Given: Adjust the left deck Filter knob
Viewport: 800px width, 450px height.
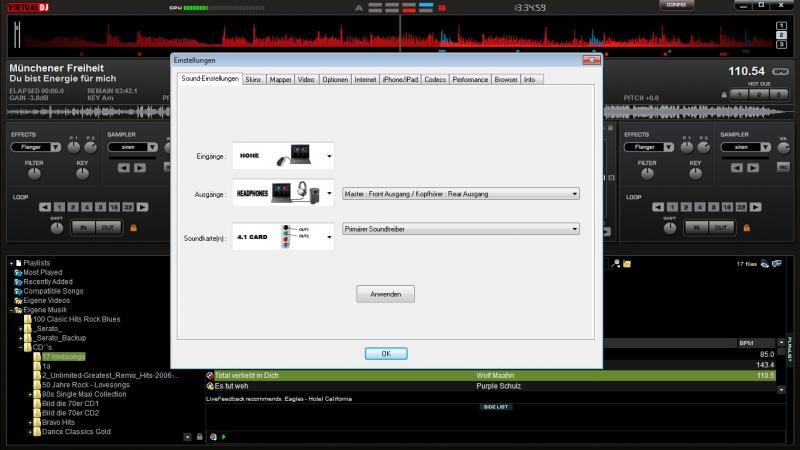Looking at the screenshot, I should [x=34, y=173].
